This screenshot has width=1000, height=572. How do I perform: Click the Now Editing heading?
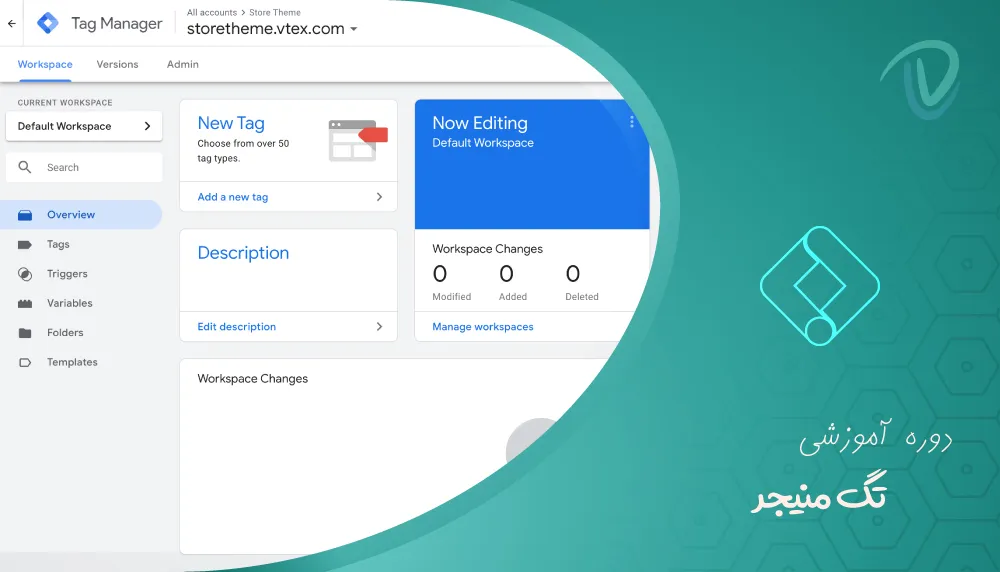[x=480, y=123]
